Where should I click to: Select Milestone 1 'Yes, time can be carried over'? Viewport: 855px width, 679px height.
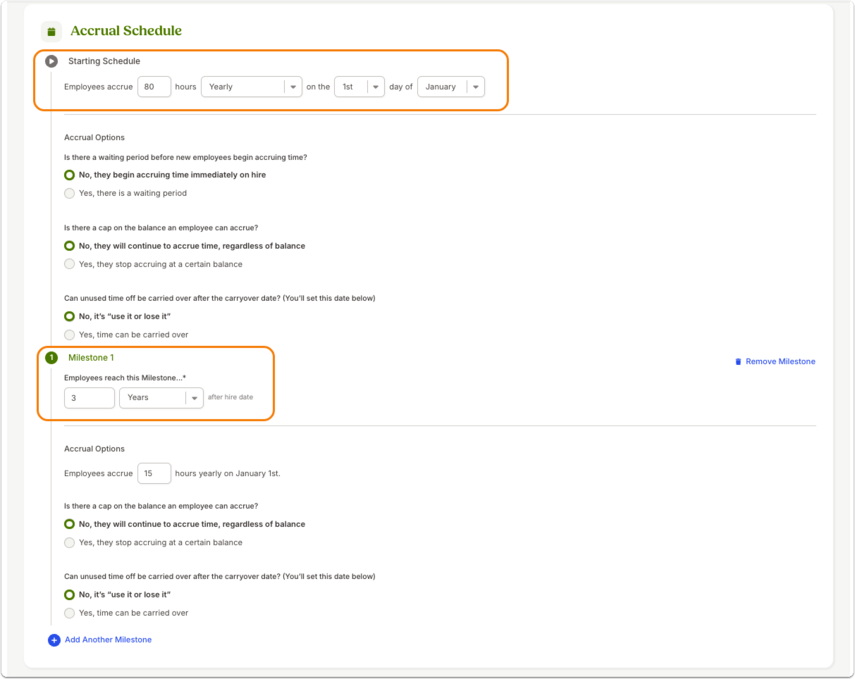(x=69, y=613)
